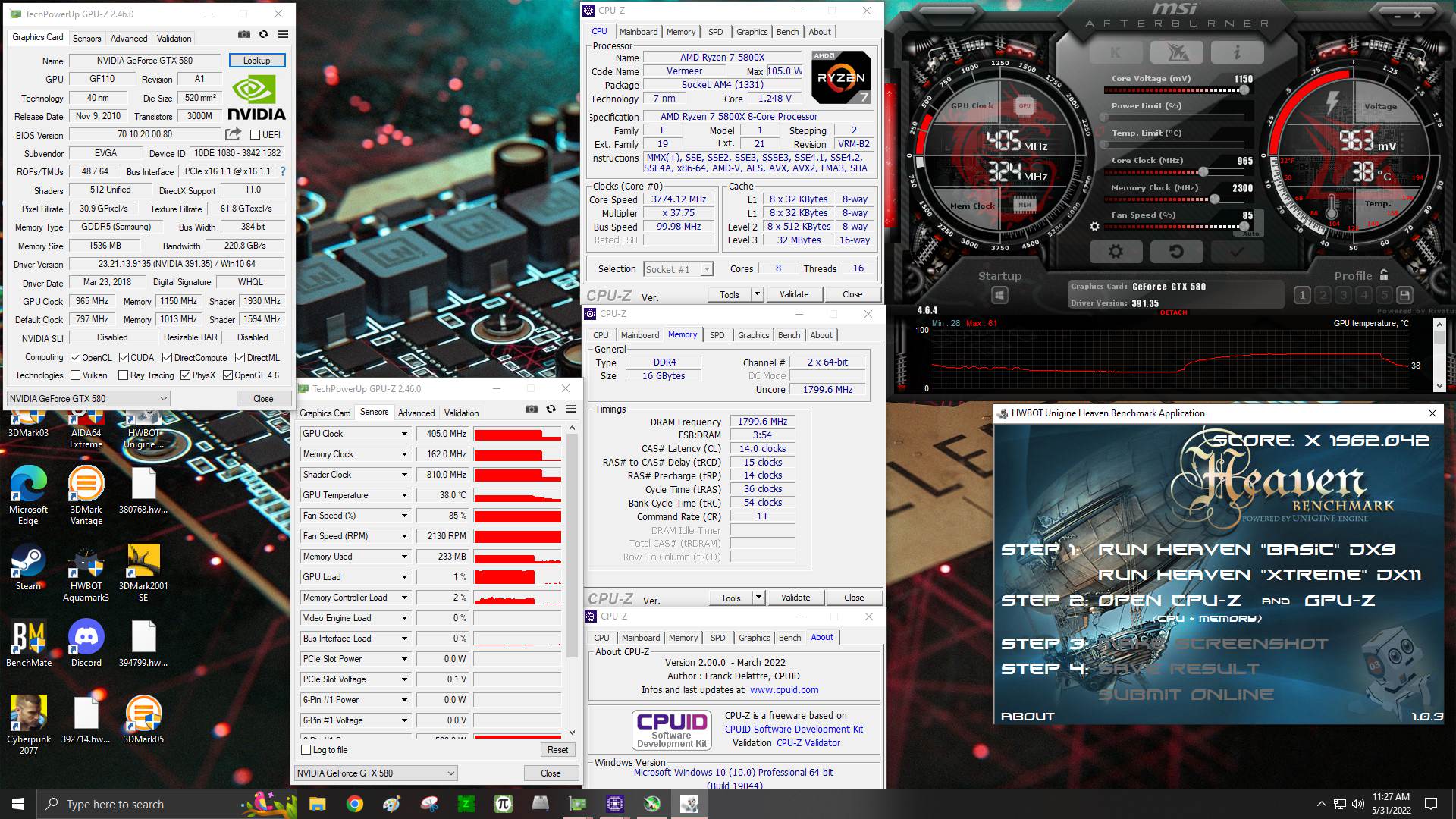Open MSI Afterburner info (i) button
1456x819 pixels.
click(x=1237, y=52)
